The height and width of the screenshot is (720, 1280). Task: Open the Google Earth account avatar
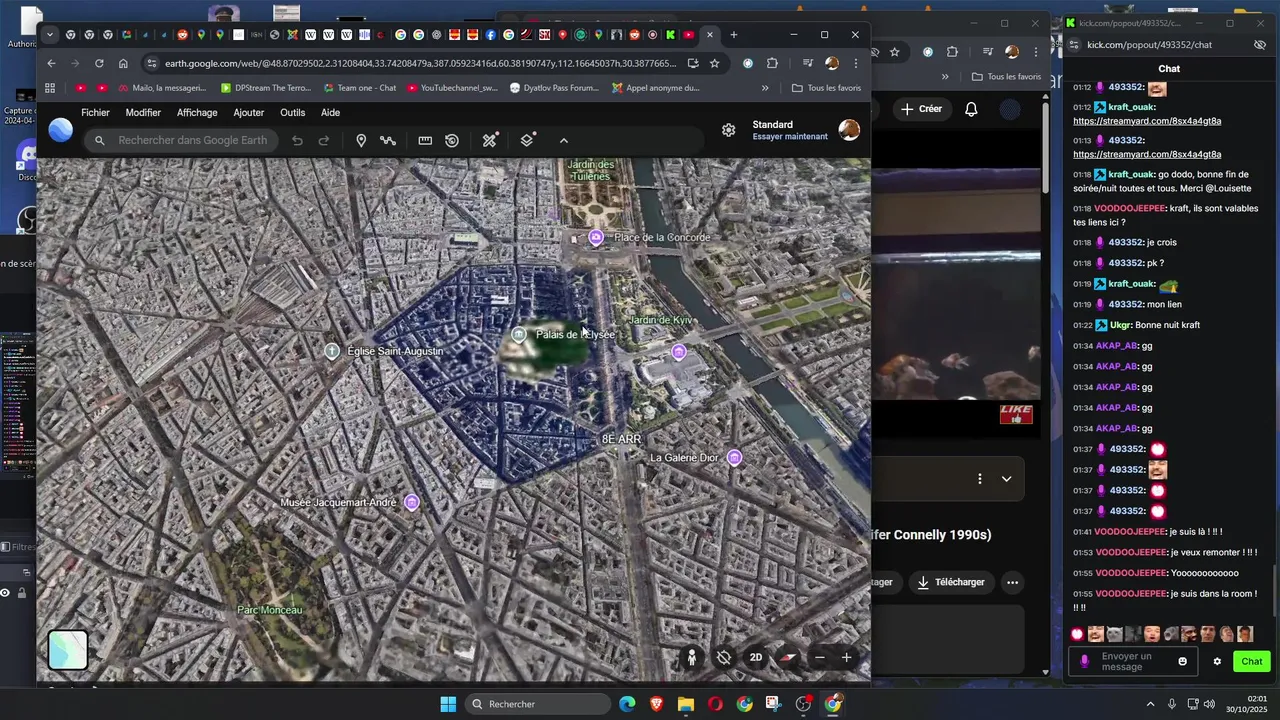[849, 130]
